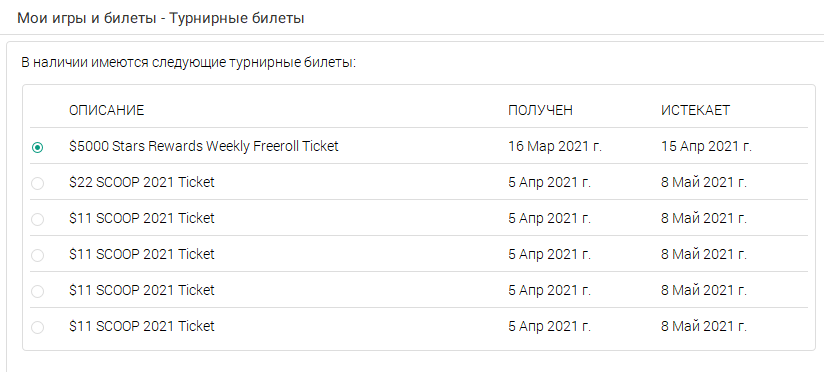Image resolution: width=824 pixels, height=372 pixels.
Task: Select the $5000 Stars Rewards Weekly Freeroll radio button
Action: (x=37, y=148)
